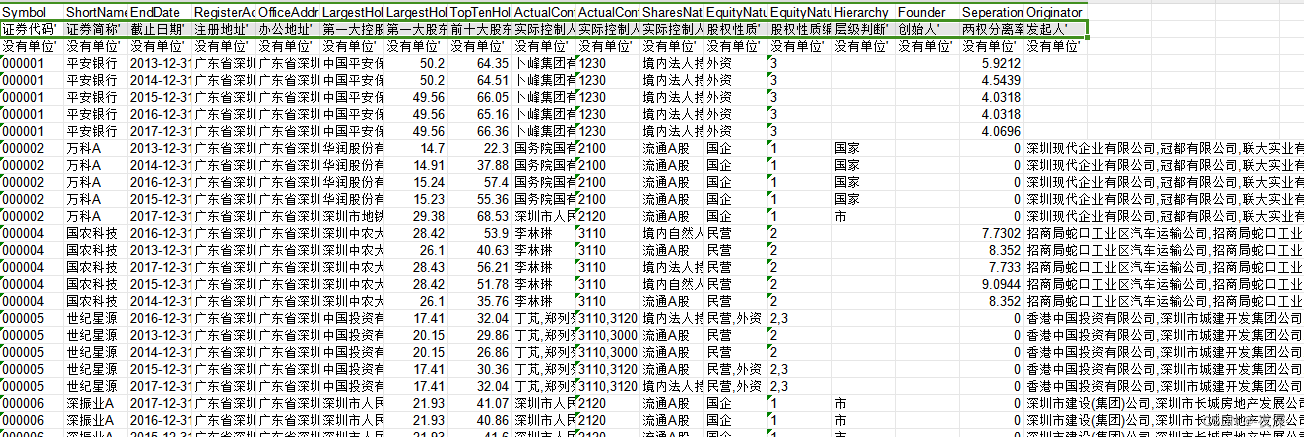Select the Seperation value 5.9212

tap(992, 62)
